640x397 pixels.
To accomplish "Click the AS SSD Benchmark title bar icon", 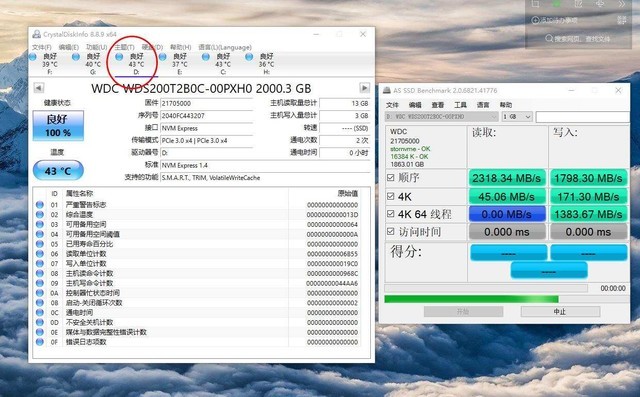I will point(386,91).
